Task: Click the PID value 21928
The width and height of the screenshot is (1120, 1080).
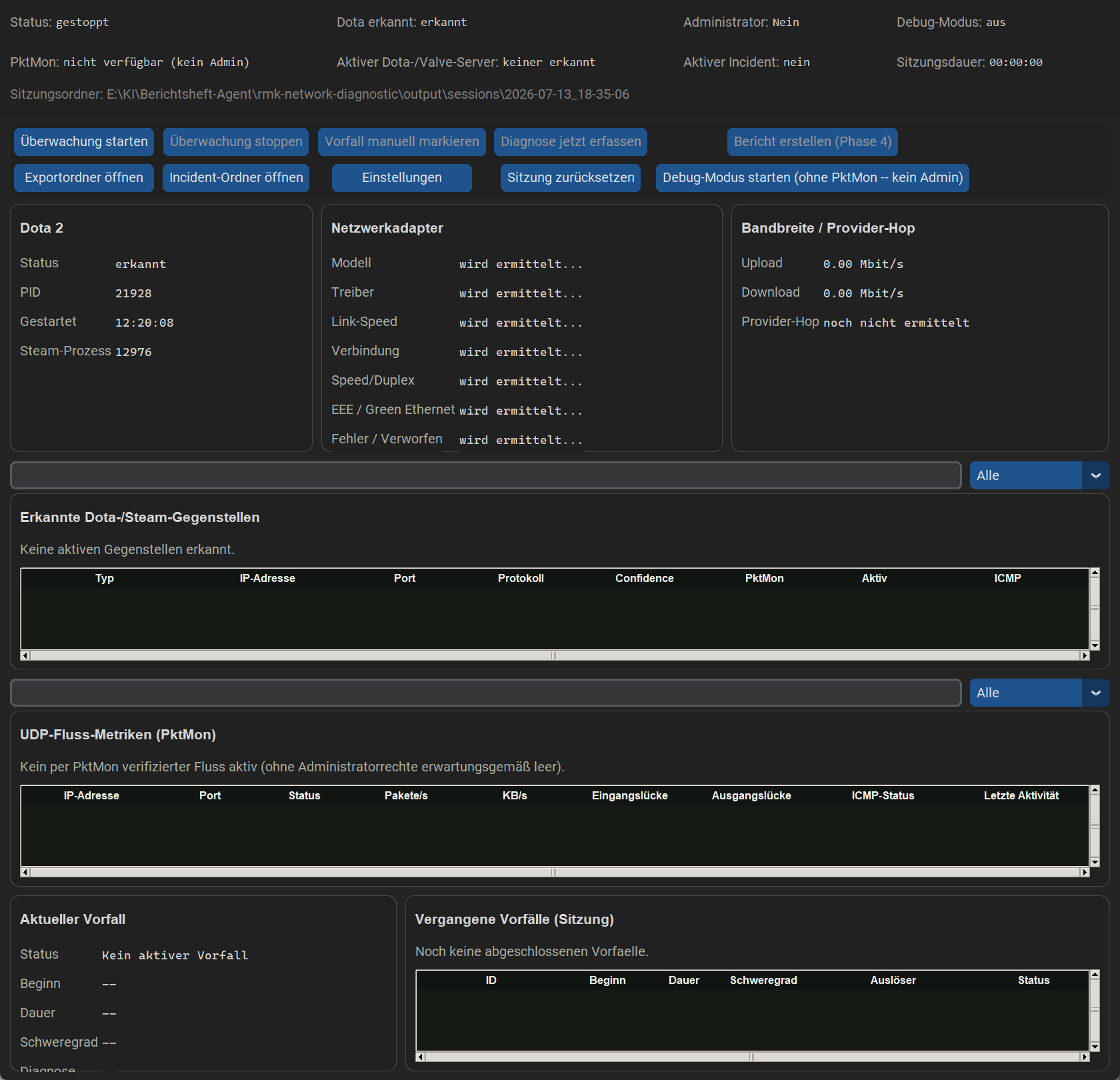Action: [x=133, y=293]
